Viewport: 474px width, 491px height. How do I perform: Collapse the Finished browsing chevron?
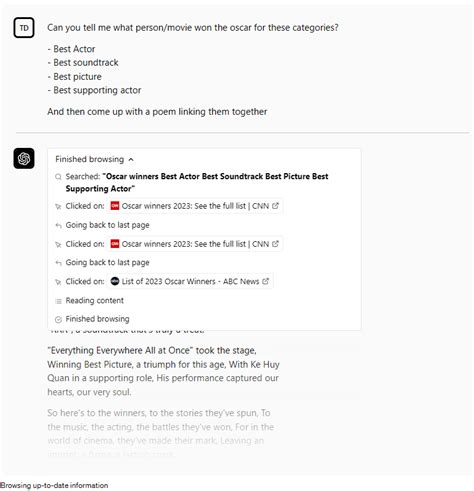click(131, 160)
